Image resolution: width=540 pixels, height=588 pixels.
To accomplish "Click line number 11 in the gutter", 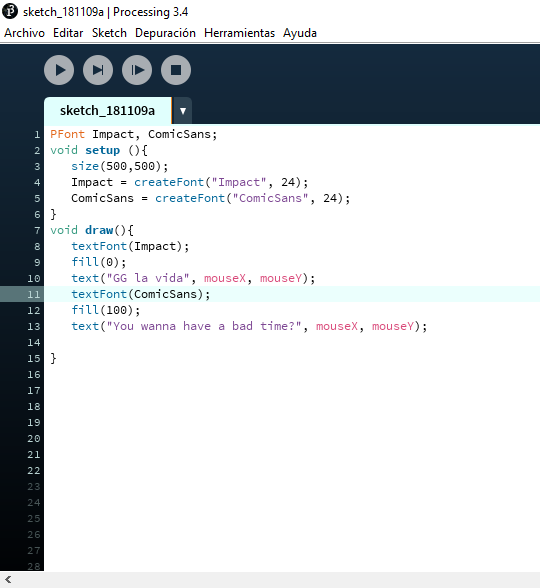I will [33, 294].
